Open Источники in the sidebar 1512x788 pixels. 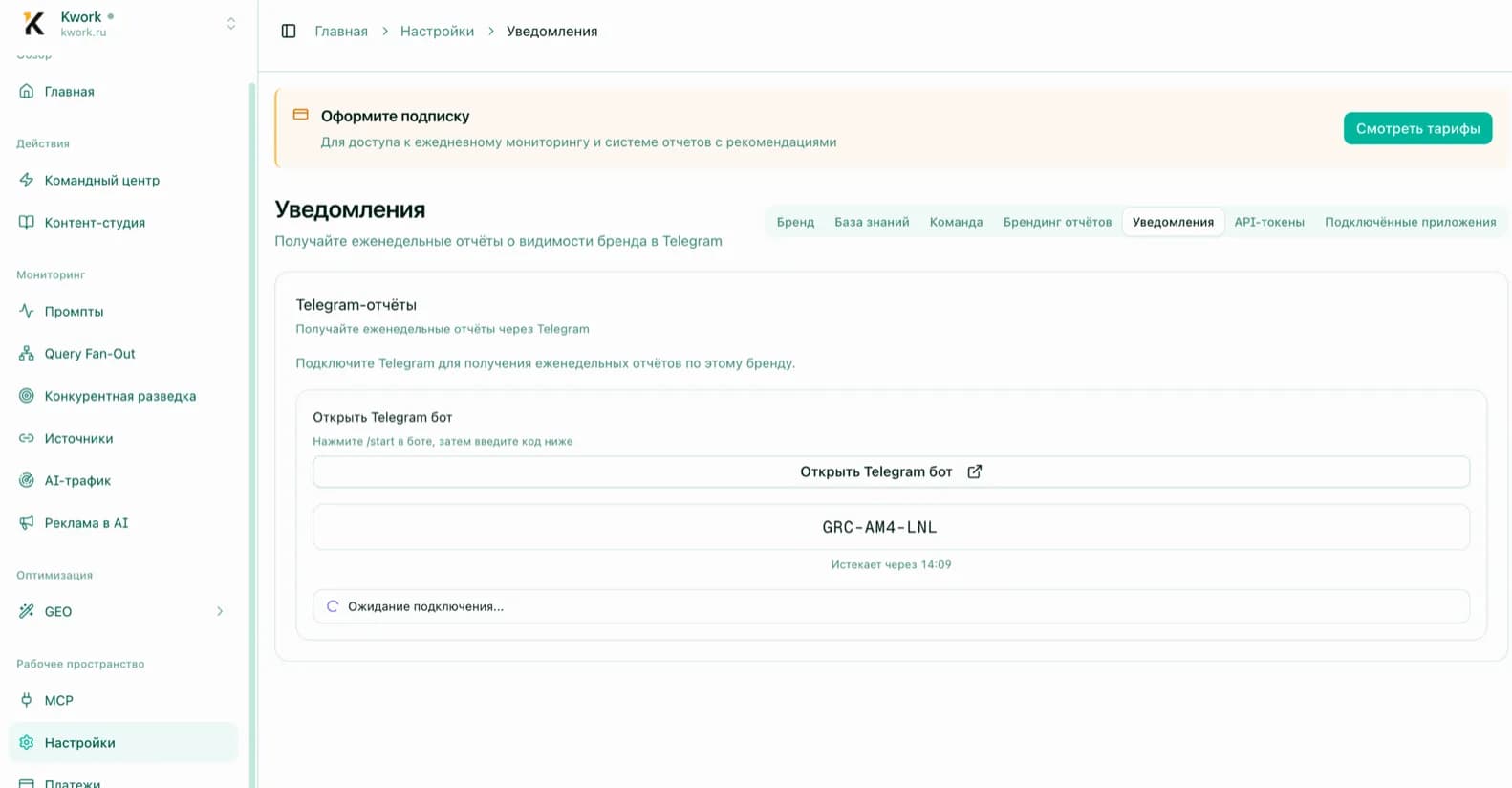(123, 438)
